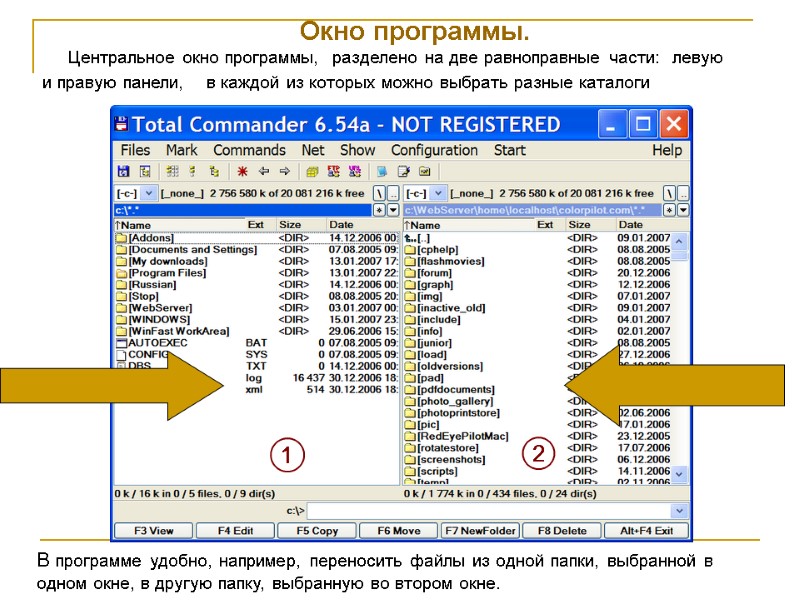The width and height of the screenshot is (800, 600).
Task: Click the blue document toolbar icon
Action: pyautogui.click(x=382, y=171)
